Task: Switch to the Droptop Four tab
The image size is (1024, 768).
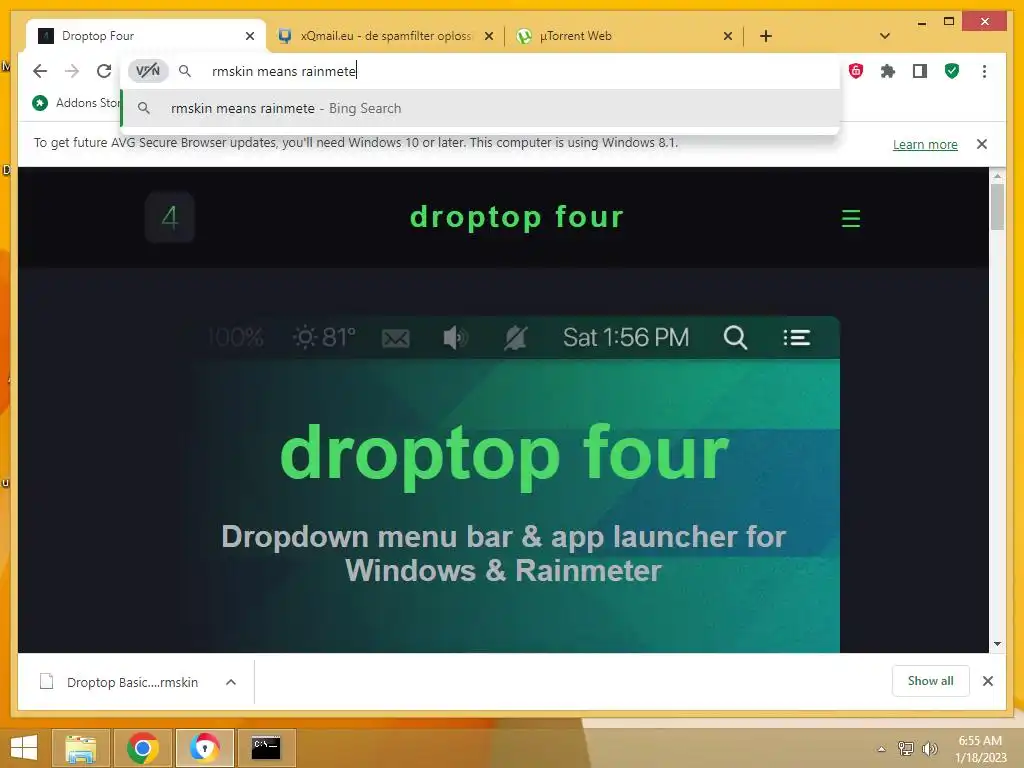Action: (x=146, y=36)
